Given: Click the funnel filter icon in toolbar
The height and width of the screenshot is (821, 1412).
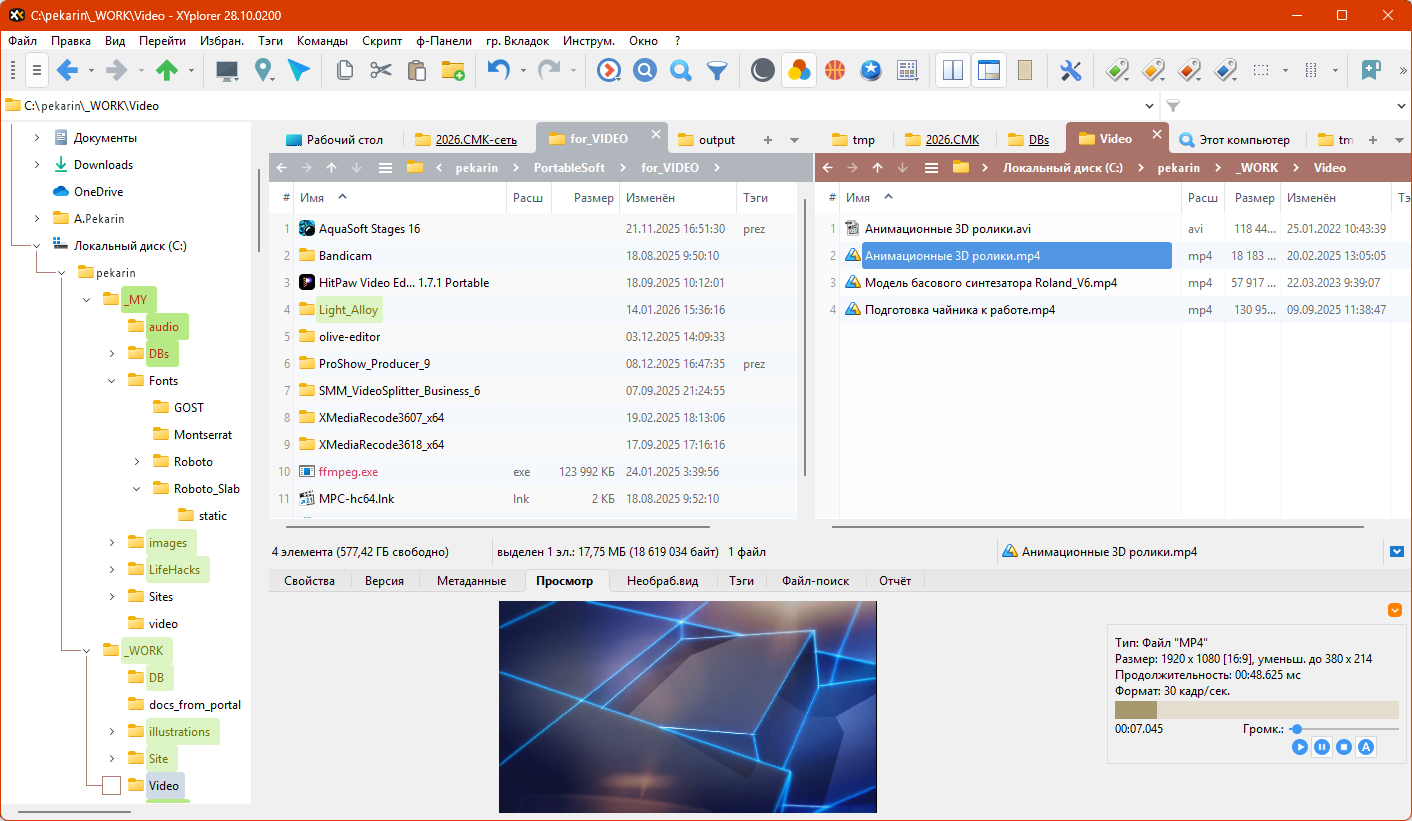Looking at the screenshot, I should [x=717, y=70].
